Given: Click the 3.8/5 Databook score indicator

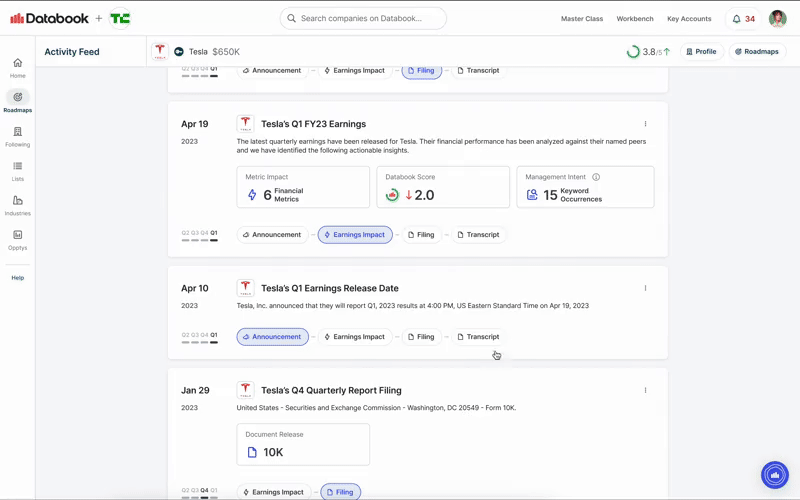Looking at the screenshot, I should (648, 52).
